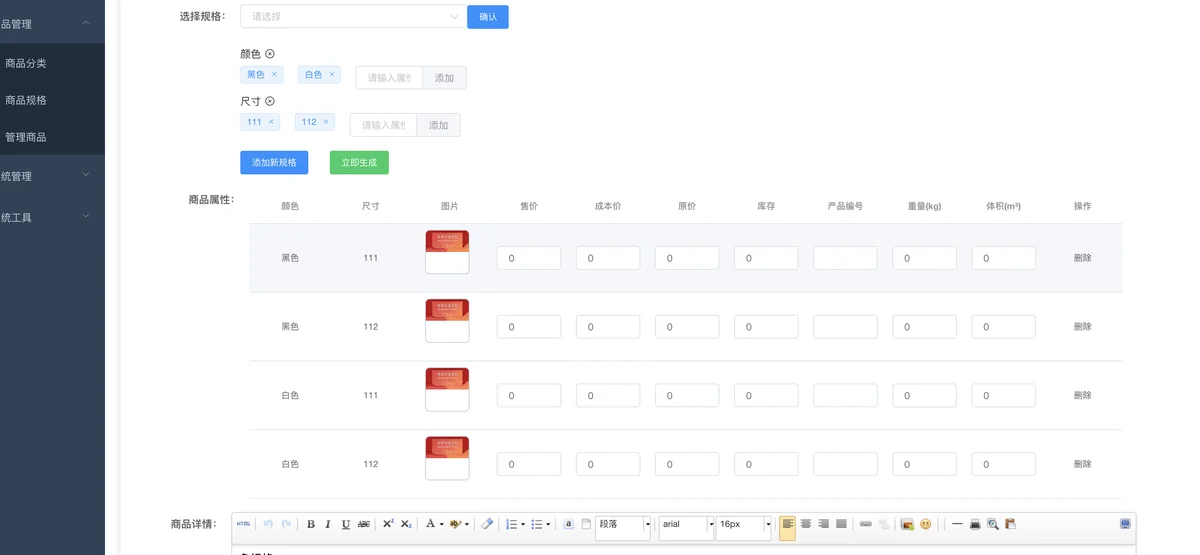Image resolution: width=1200 pixels, height=555 pixels.
Task: Click the clear document page icon
Action: pos(586,524)
